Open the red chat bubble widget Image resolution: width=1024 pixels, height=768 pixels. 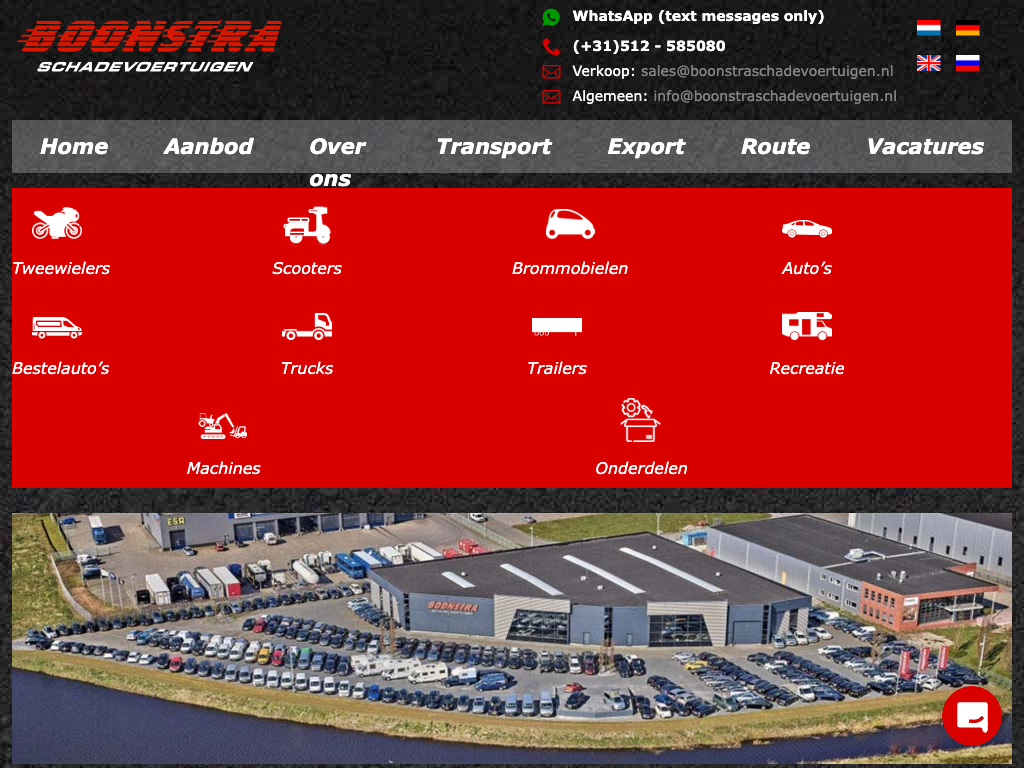click(972, 716)
